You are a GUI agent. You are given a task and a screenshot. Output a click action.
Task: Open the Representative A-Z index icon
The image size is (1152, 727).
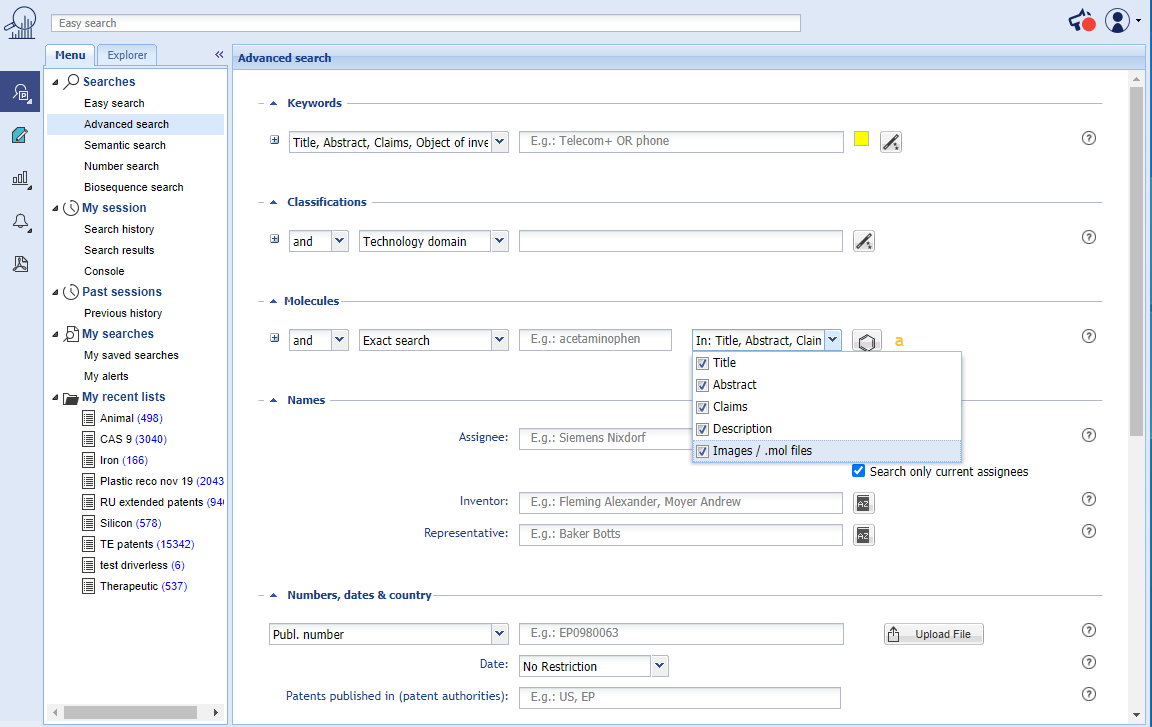[863, 535]
